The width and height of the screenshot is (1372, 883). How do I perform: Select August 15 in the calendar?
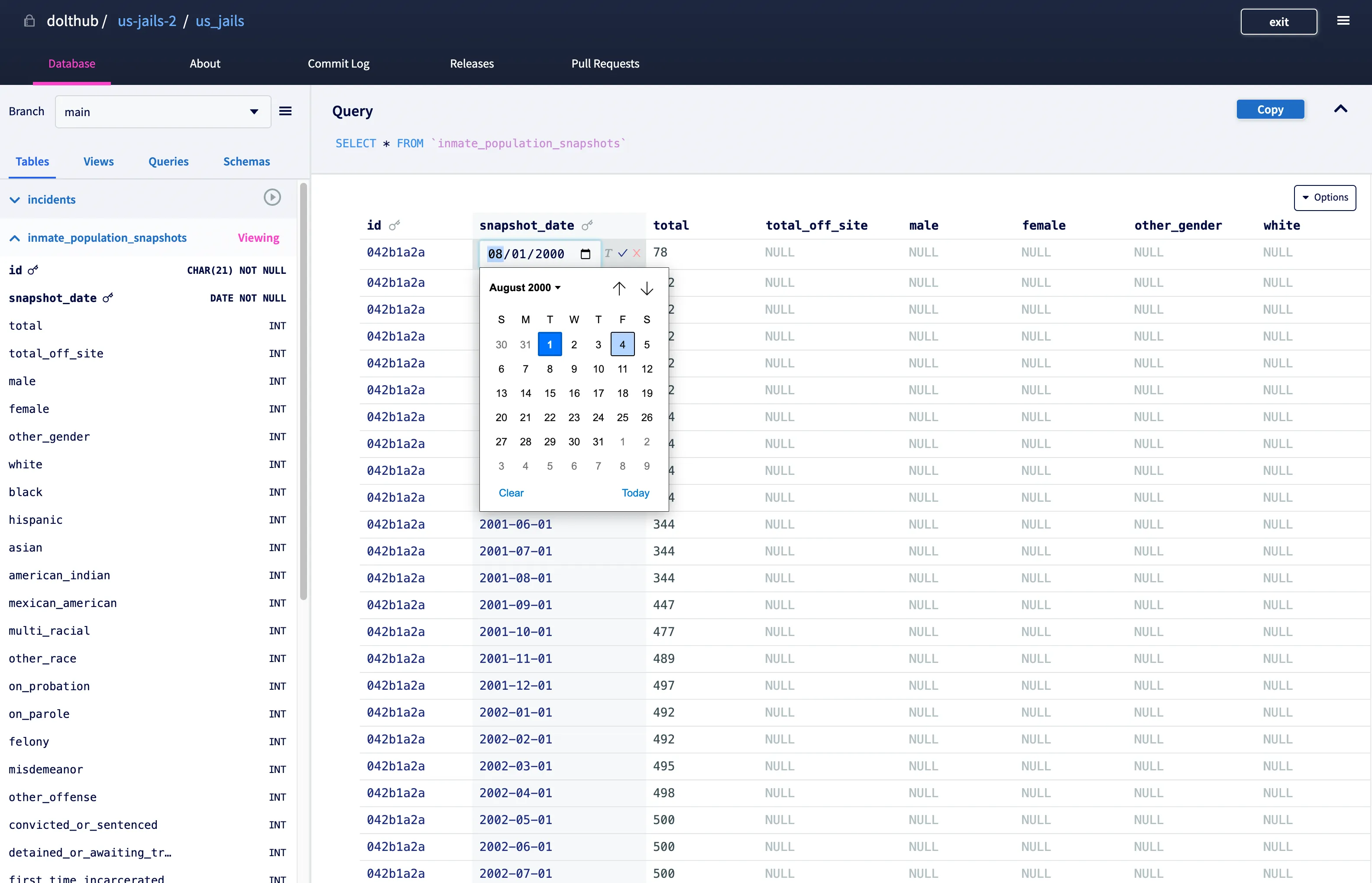pos(550,393)
